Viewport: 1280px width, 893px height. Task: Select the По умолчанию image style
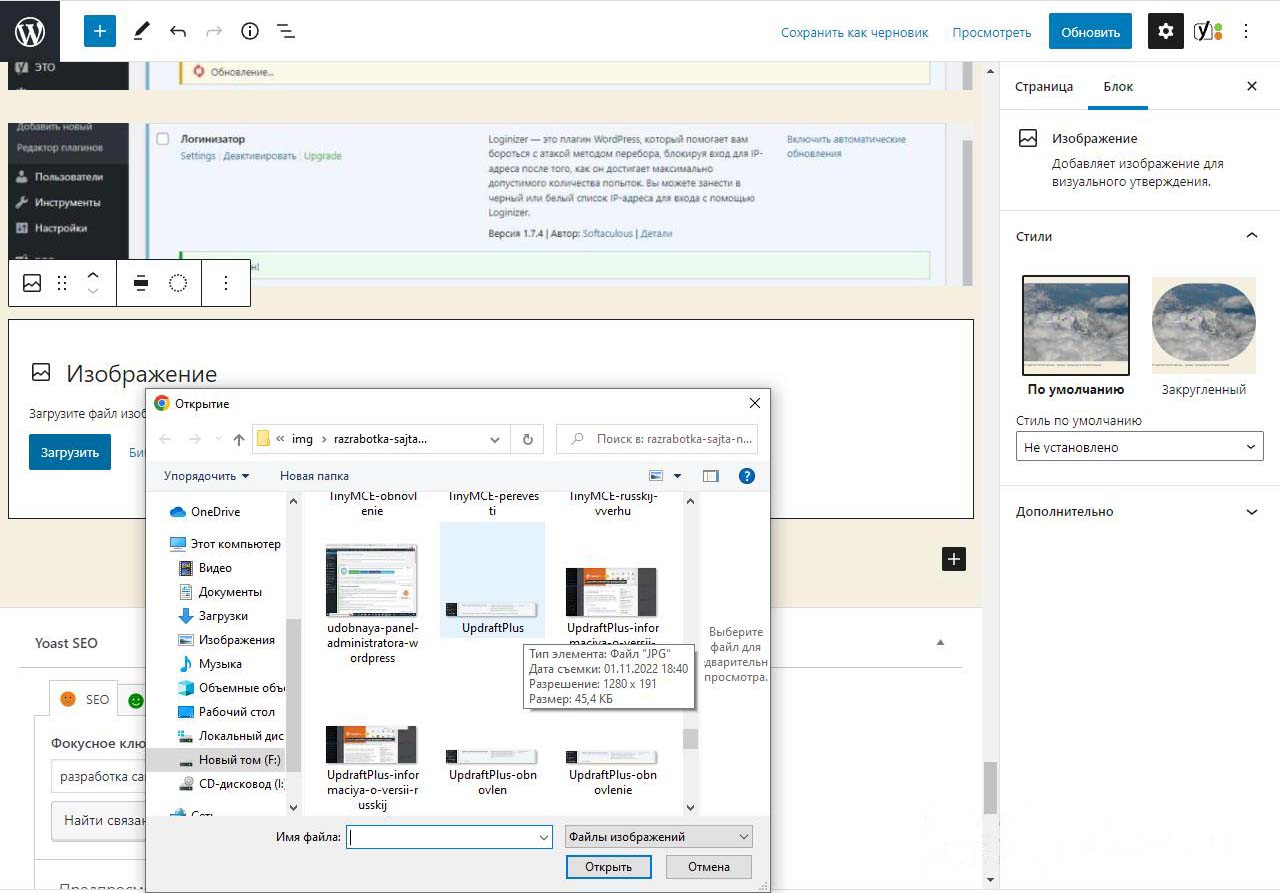pyautogui.click(x=1075, y=326)
